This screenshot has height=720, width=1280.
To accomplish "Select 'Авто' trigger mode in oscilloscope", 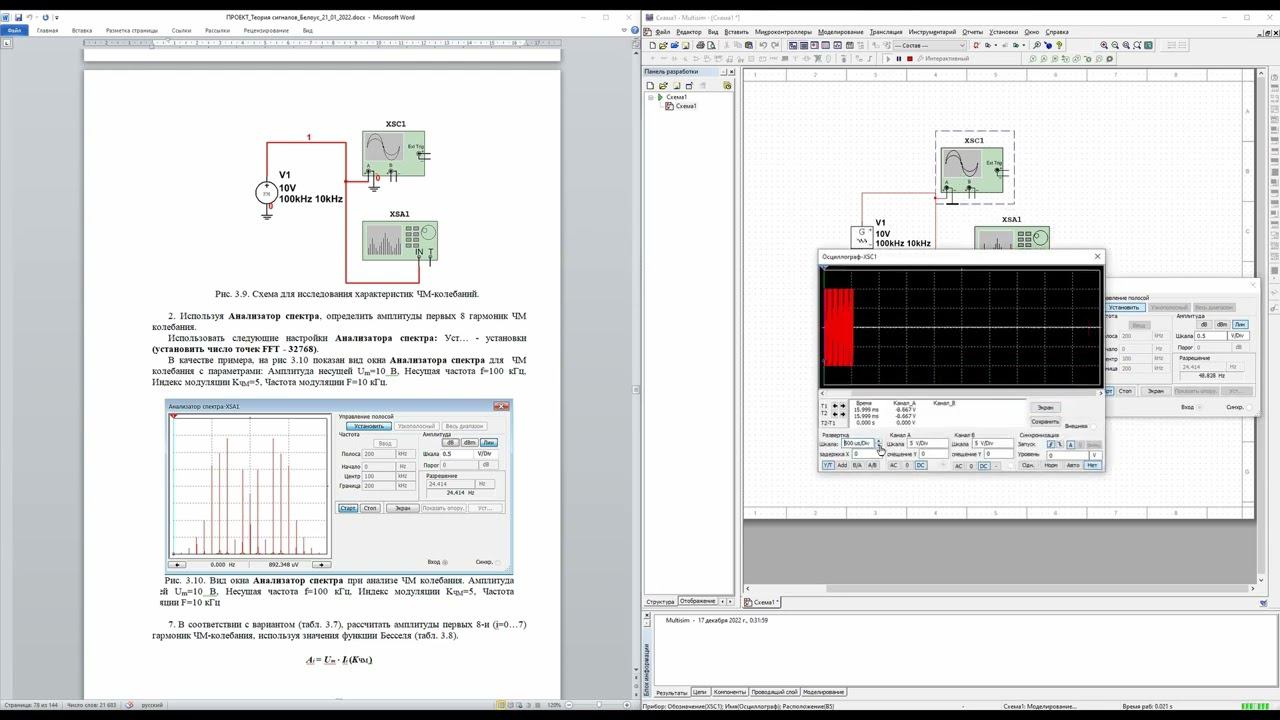I will (1073, 465).
